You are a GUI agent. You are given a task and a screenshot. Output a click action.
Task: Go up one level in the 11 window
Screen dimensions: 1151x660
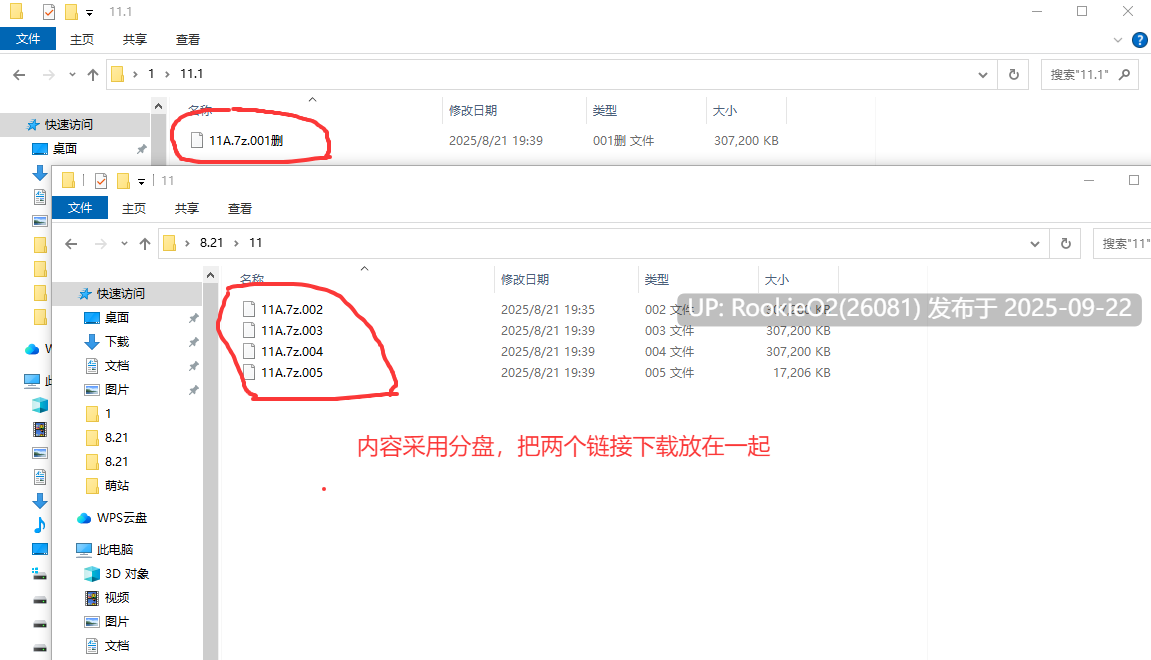pos(145,243)
